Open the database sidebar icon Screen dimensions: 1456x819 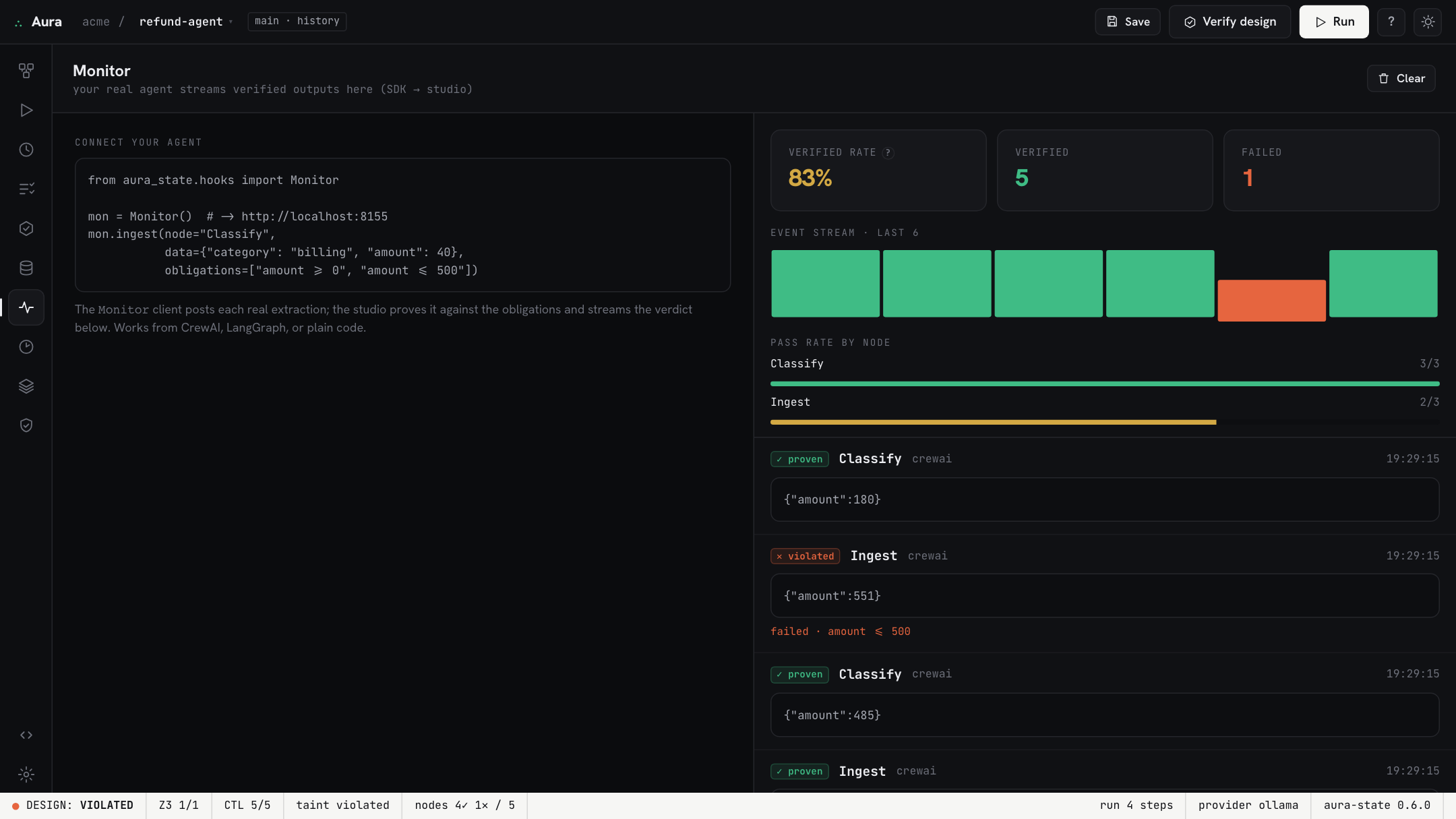point(26,268)
